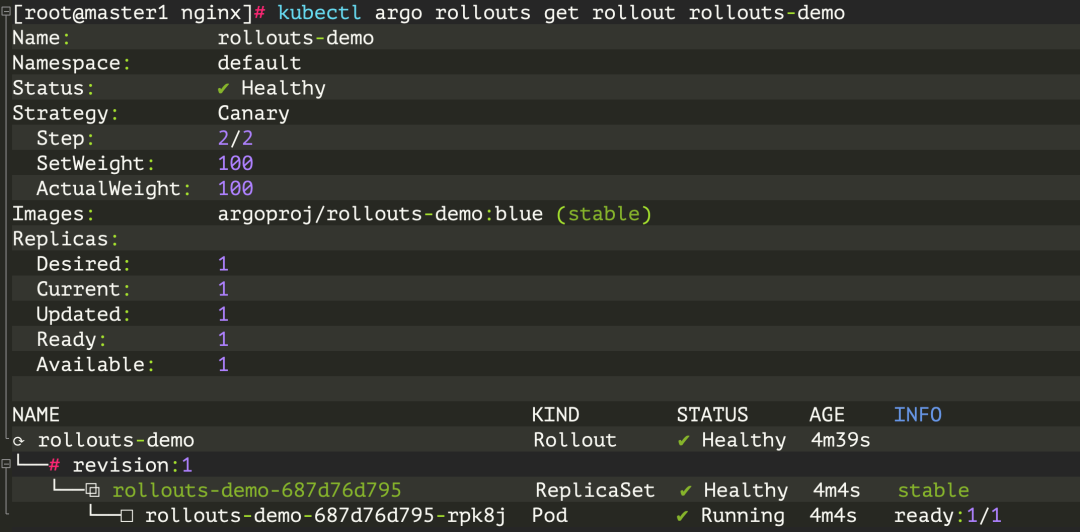1080x532 pixels.
Task: Click the INFO column header
Action: (x=917, y=415)
